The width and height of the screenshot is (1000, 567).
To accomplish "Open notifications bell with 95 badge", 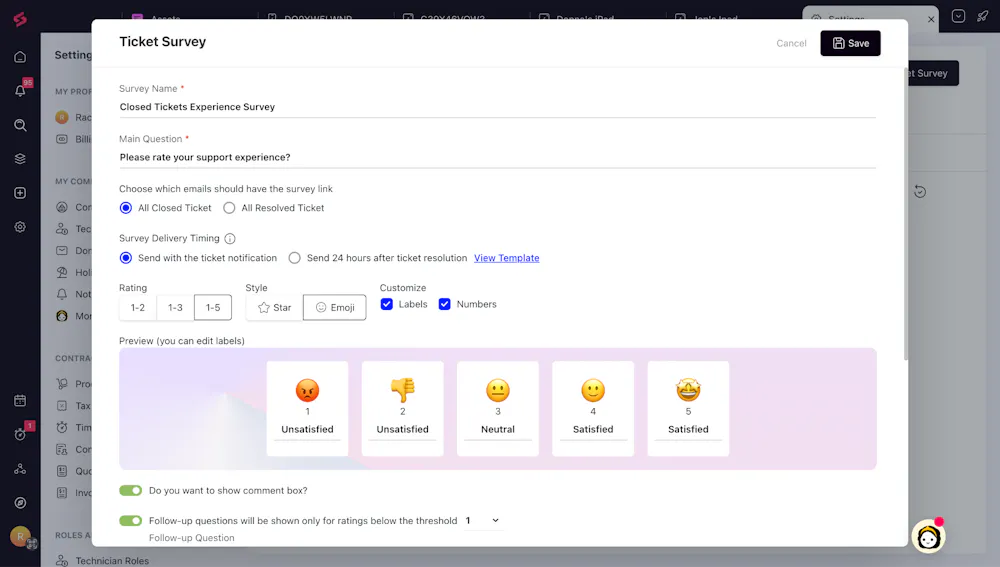I will pyautogui.click(x=20, y=91).
